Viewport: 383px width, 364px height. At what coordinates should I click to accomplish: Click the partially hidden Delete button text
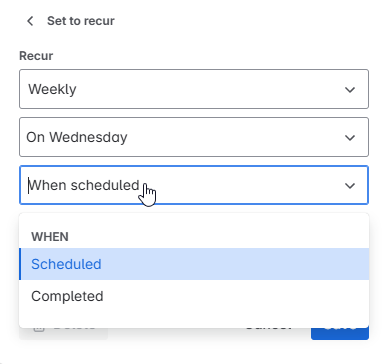point(74,329)
